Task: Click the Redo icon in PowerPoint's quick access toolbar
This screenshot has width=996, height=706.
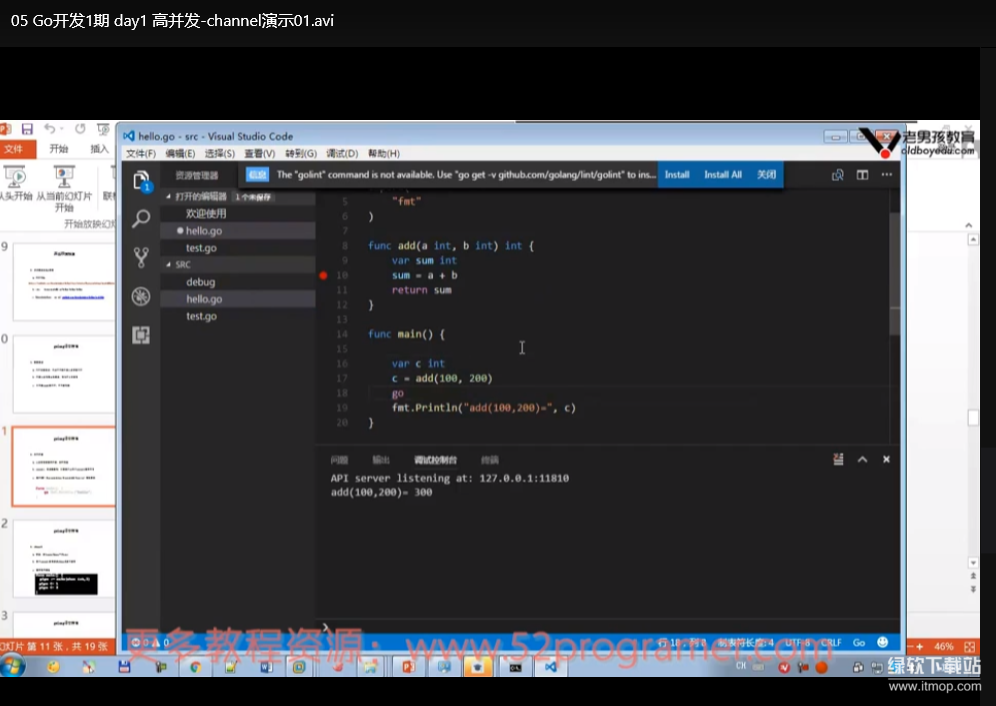Action: pyautogui.click(x=80, y=129)
